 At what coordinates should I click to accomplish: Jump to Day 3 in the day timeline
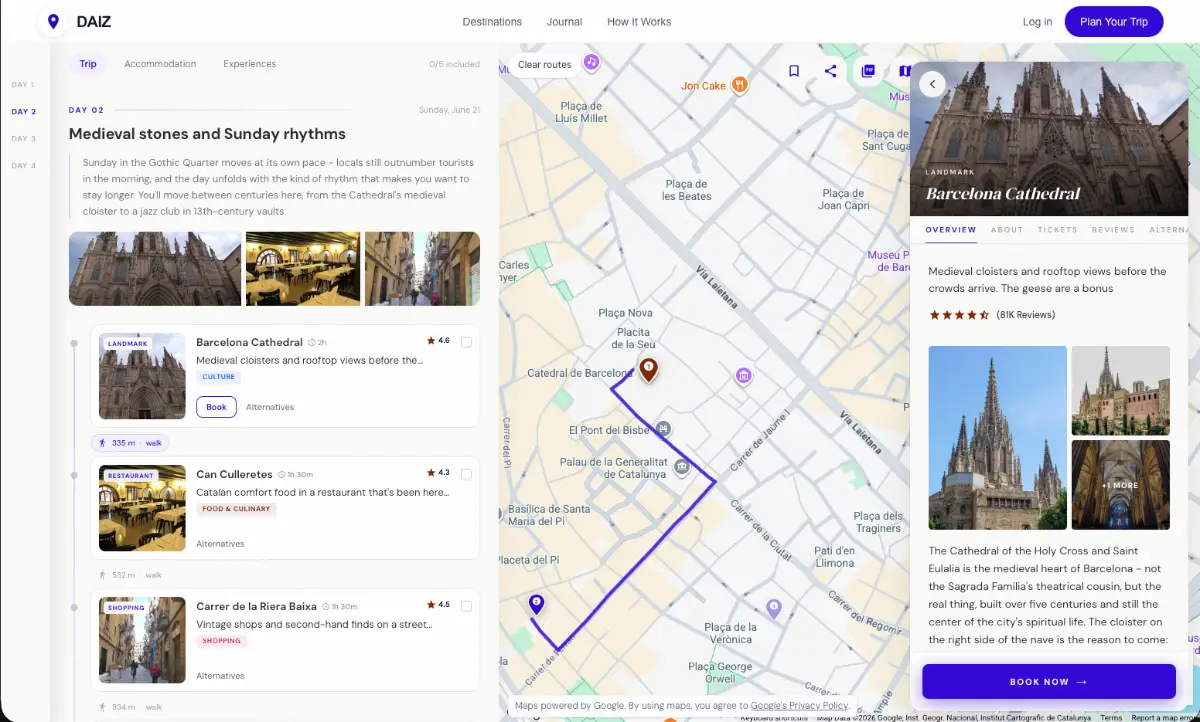click(x=23, y=139)
